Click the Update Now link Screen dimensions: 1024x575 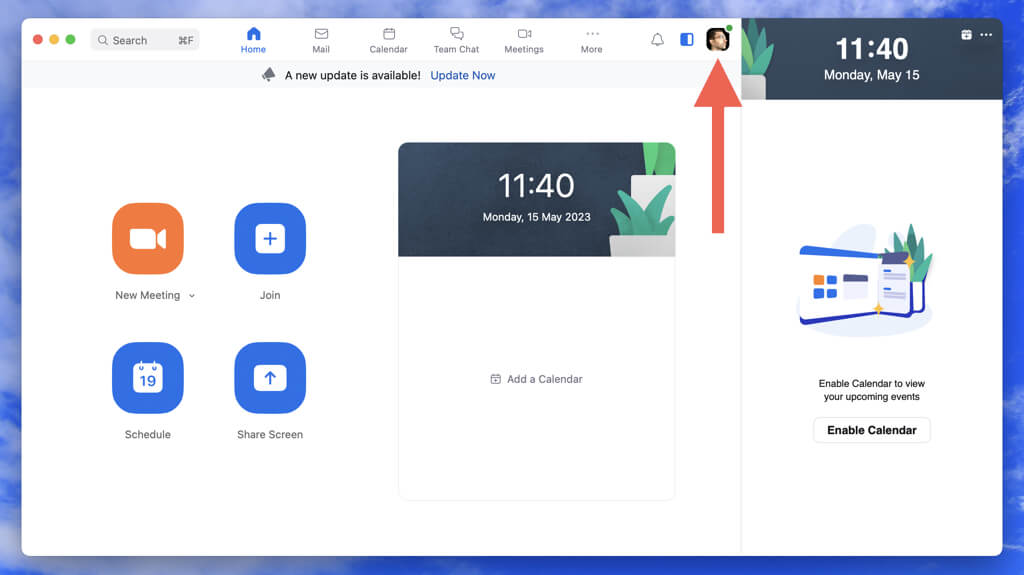click(462, 75)
